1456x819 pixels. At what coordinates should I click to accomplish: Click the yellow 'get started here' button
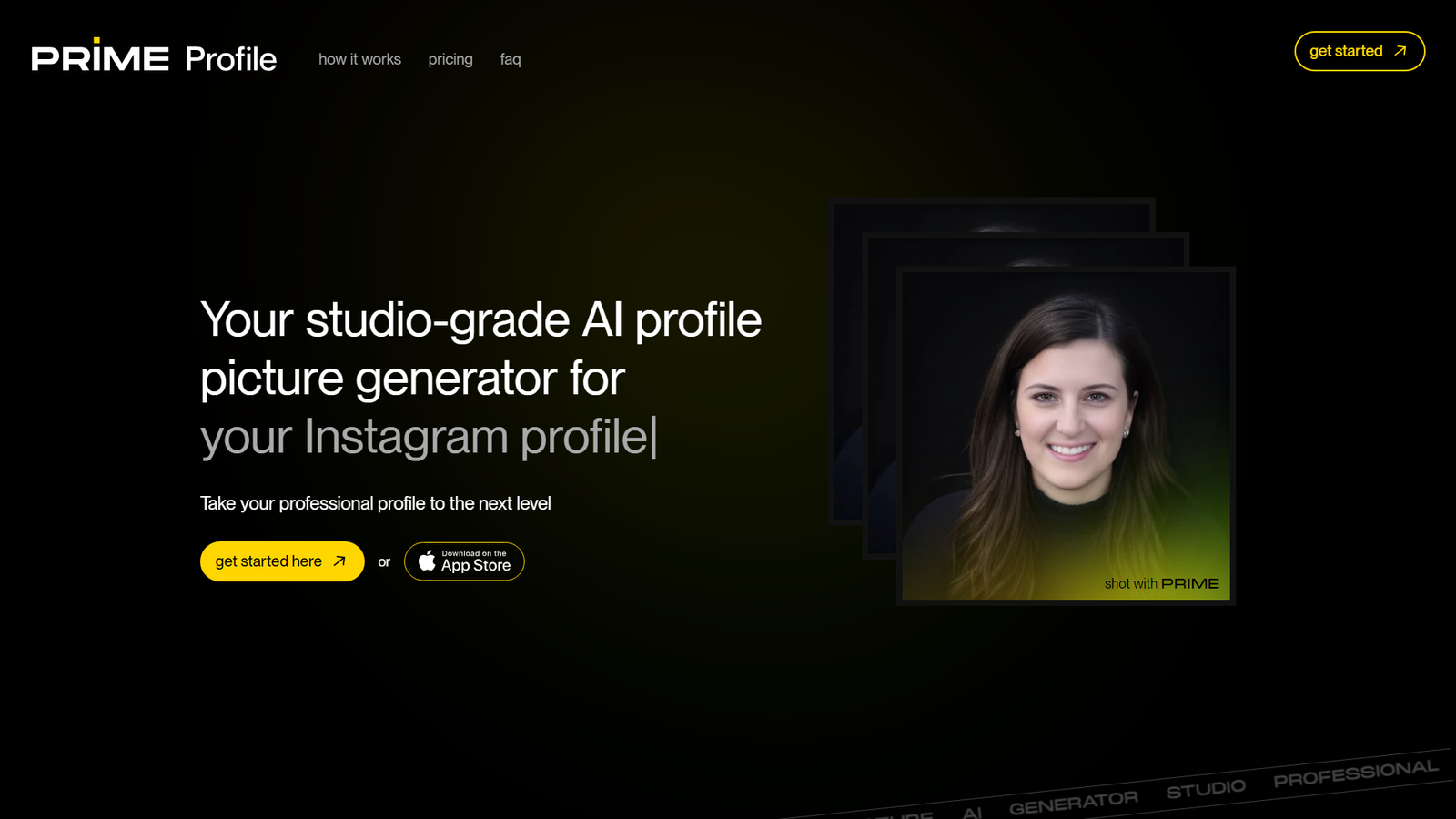(x=282, y=561)
